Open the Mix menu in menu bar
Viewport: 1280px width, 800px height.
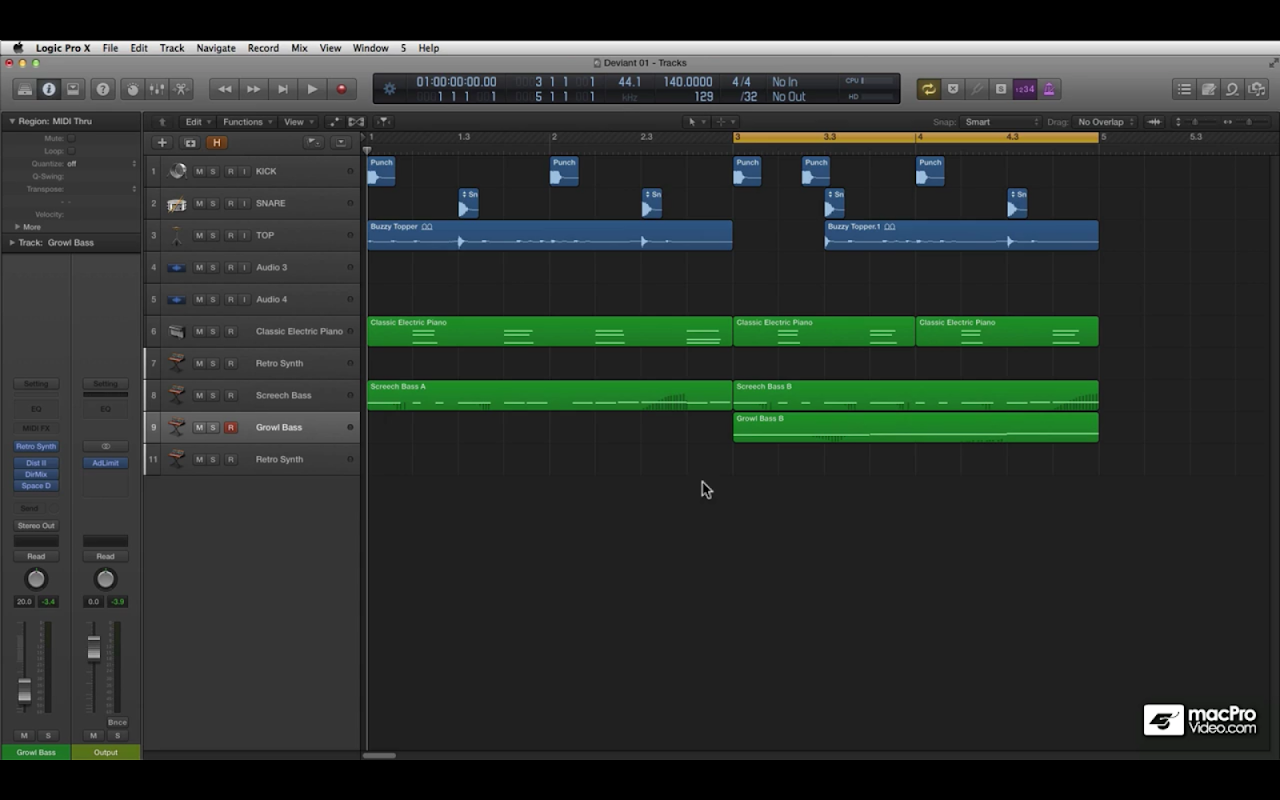pos(299,48)
